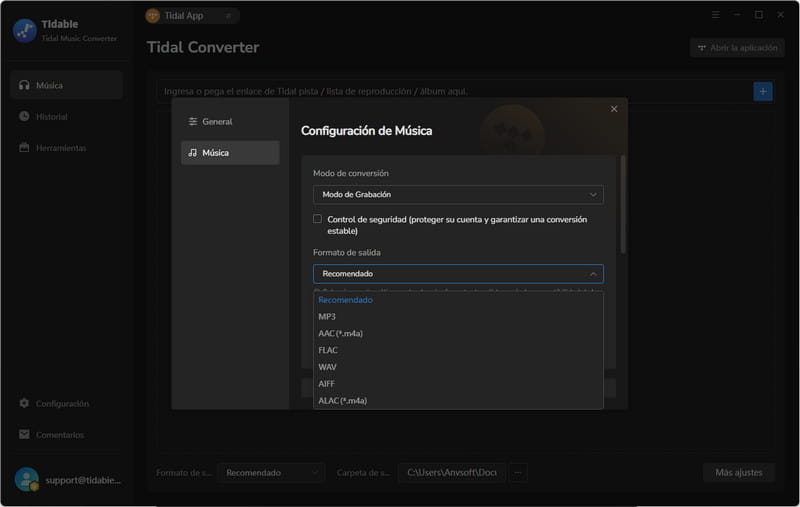800x507 pixels.
Task: Close the Configuración de Música dialog
Action: (614, 109)
